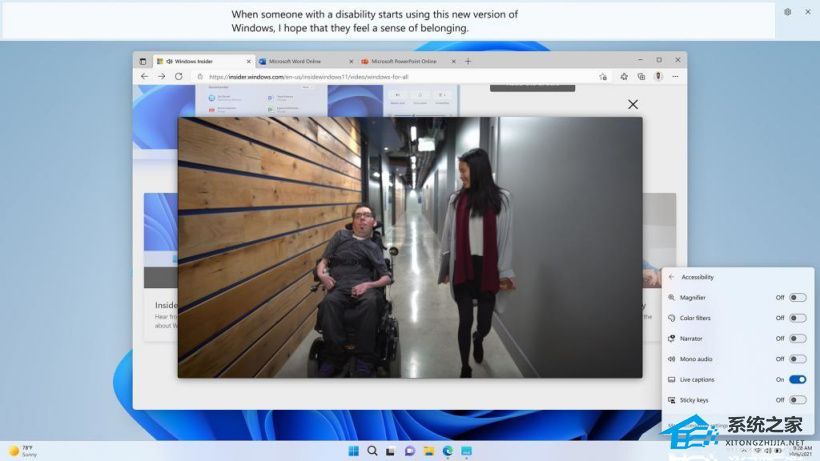
Task: Open Microsoft Edge from taskbar
Action: (x=447, y=451)
